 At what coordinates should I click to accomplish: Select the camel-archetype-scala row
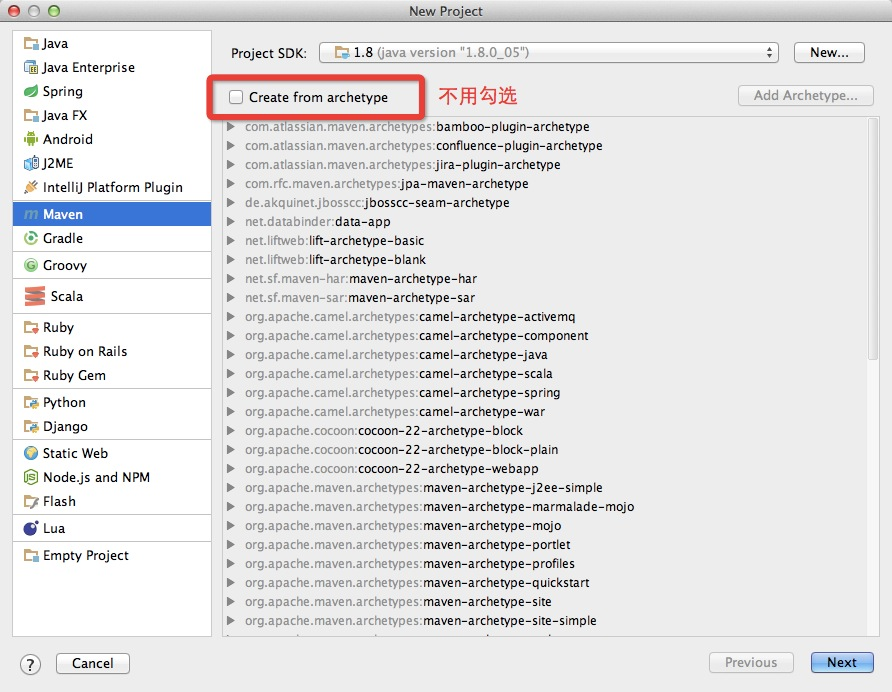[x=546, y=373]
